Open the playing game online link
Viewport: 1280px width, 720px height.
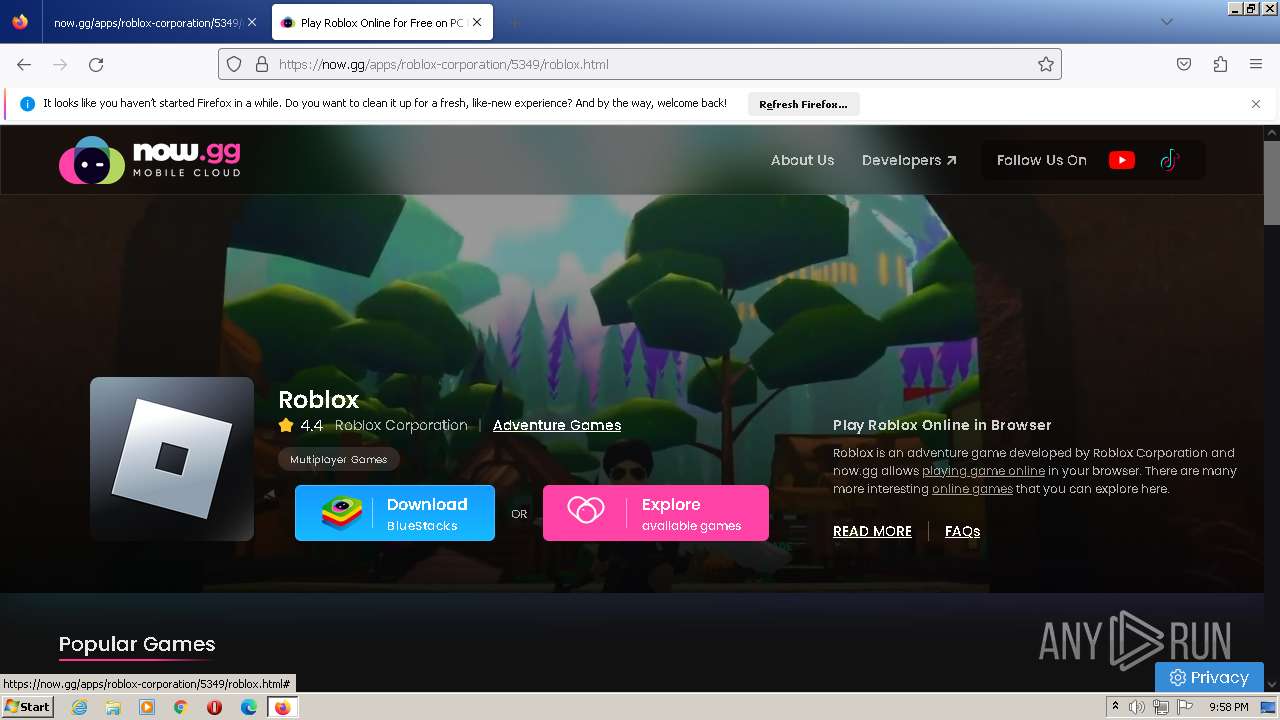pyautogui.click(x=983, y=471)
